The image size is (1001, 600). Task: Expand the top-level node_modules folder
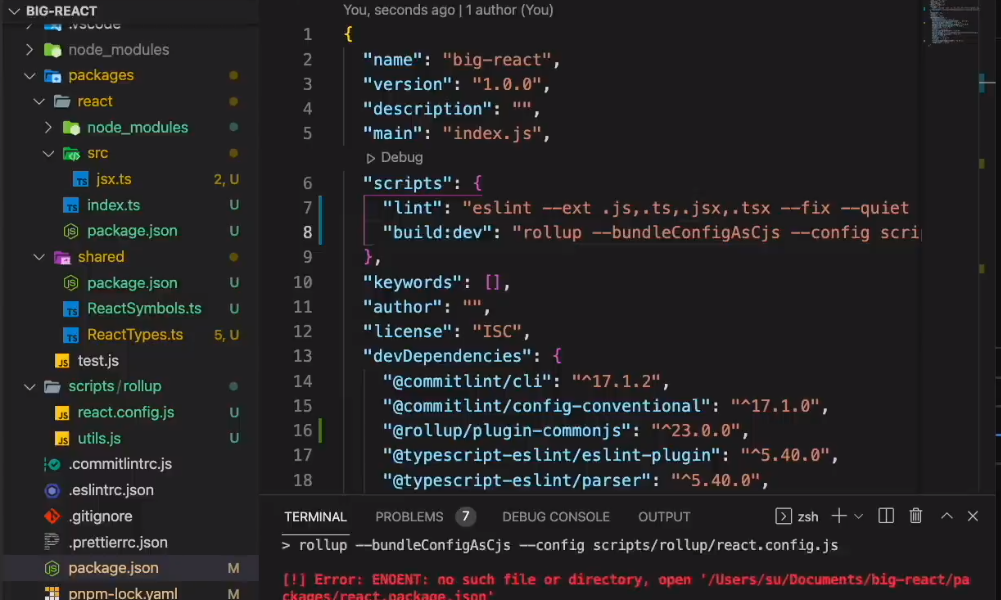pyautogui.click(x=29, y=49)
